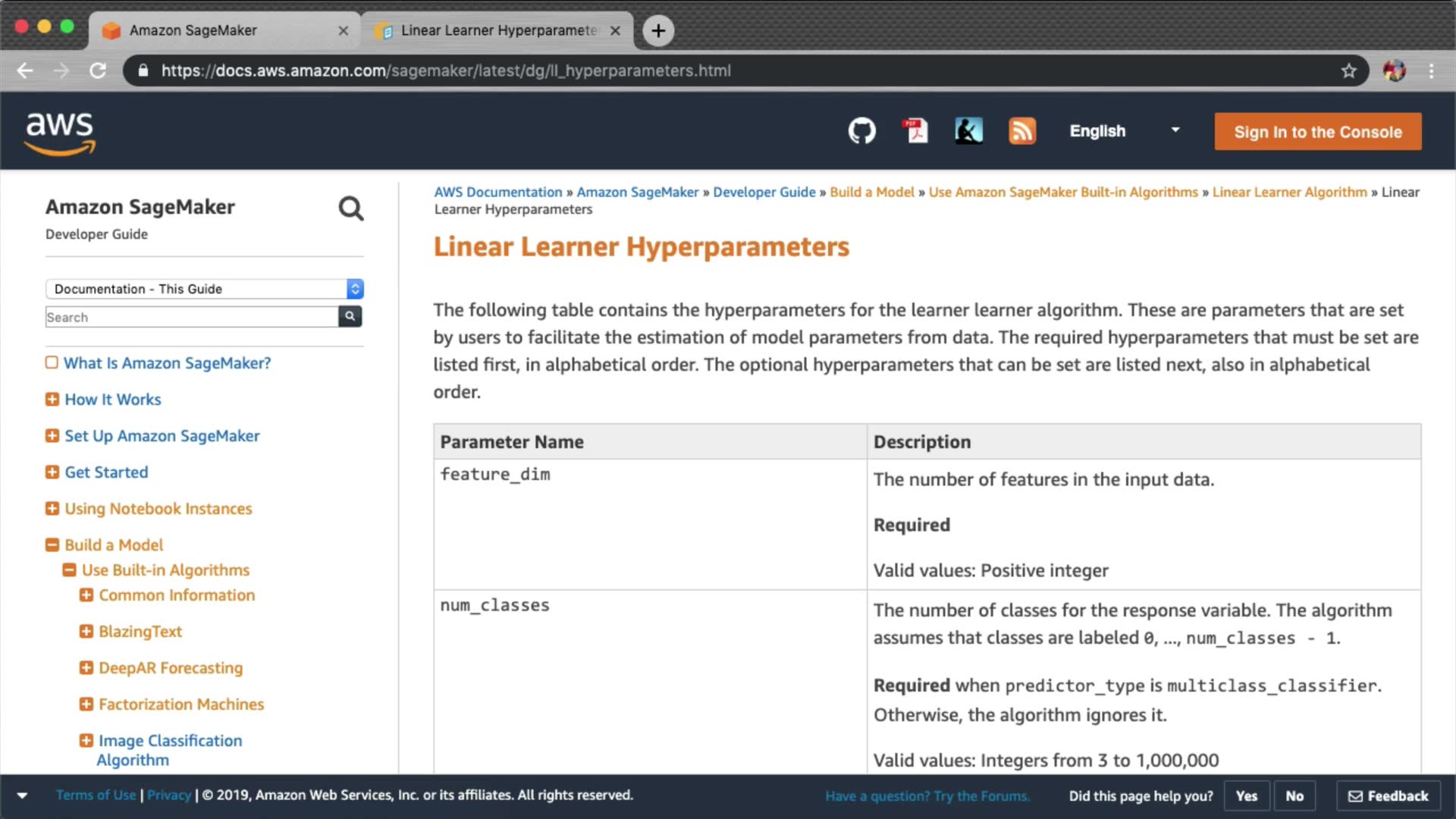1456x819 pixels.
Task: Click the small search submit button
Action: click(350, 317)
